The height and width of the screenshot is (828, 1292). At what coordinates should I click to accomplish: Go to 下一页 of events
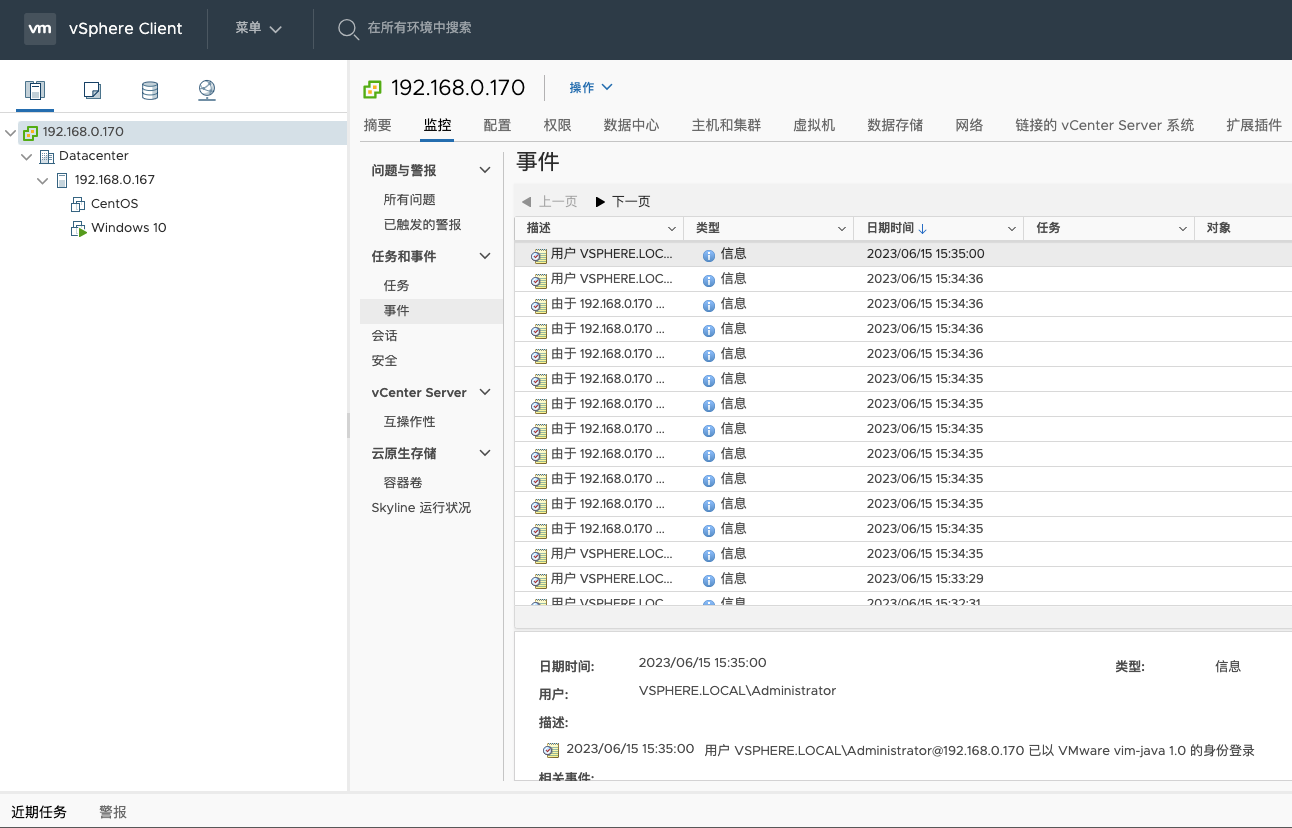622,201
